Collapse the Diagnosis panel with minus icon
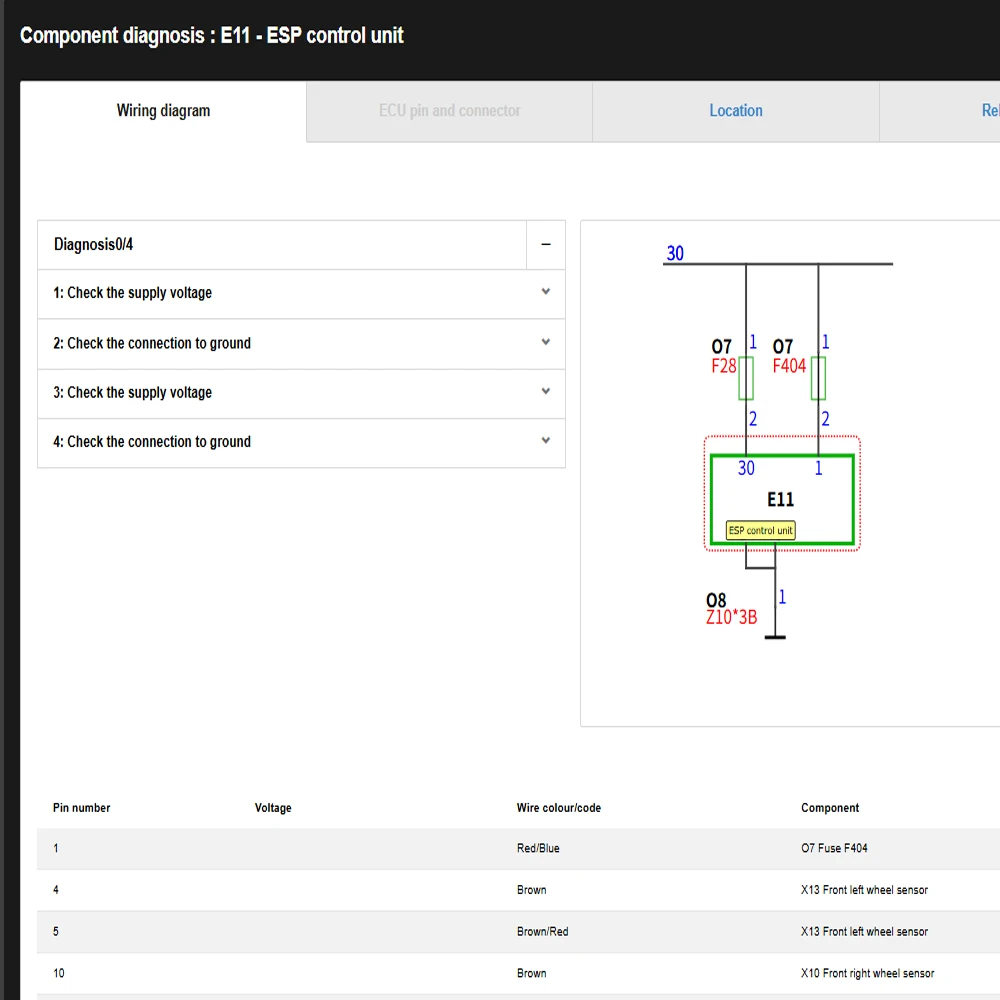 click(546, 244)
